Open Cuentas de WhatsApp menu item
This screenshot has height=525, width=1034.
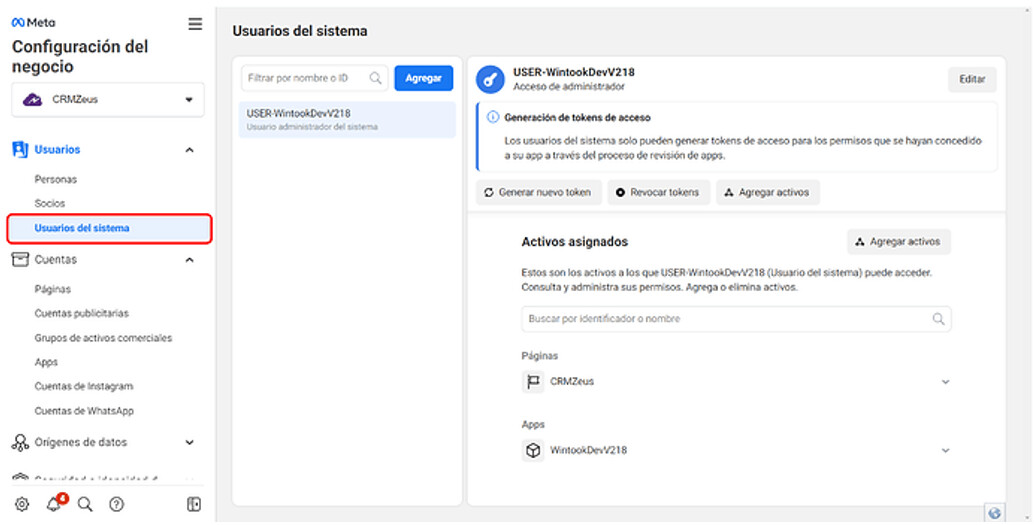pos(84,411)
